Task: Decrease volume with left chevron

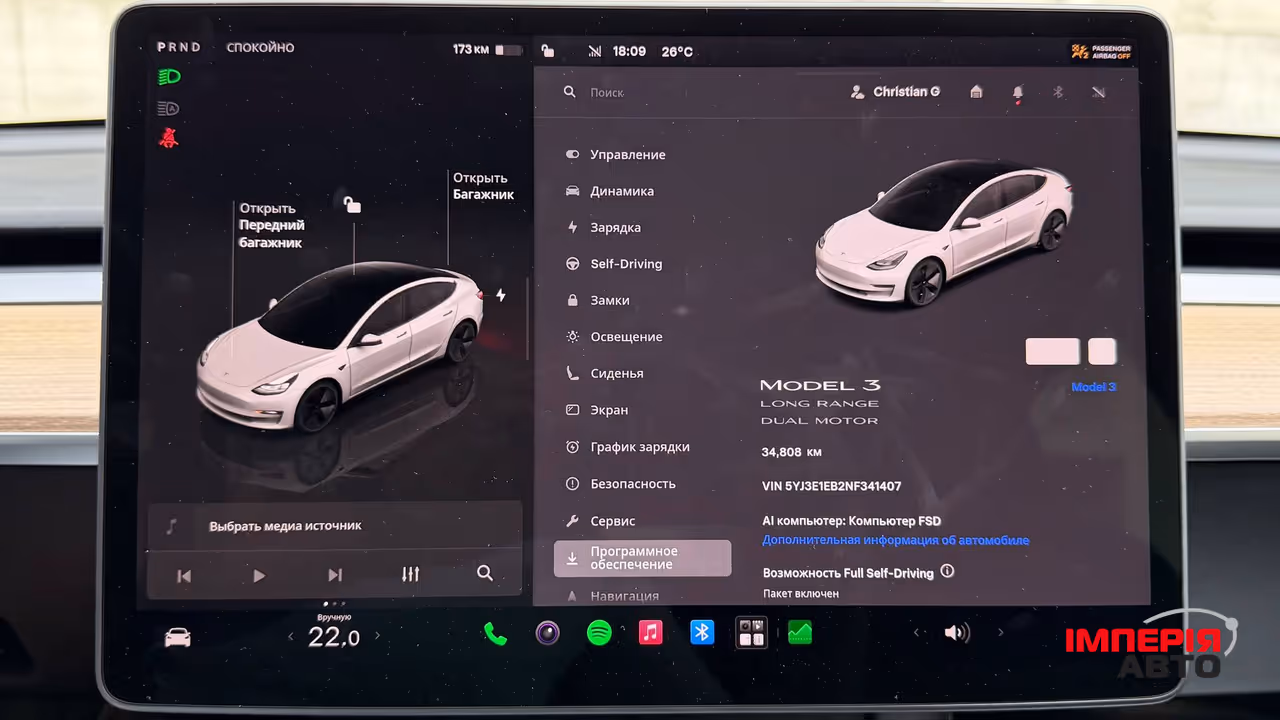Action: click(x=917, y=633)
